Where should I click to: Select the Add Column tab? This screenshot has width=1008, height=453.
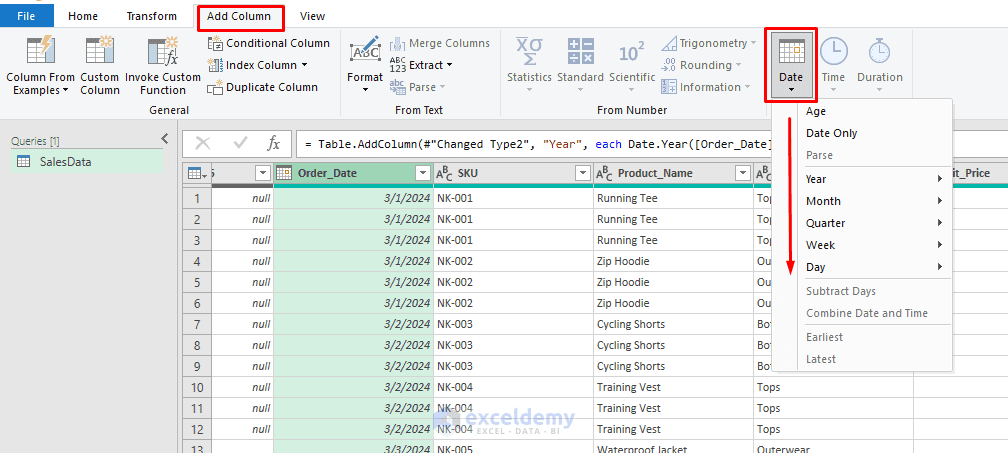pos(238,17)
